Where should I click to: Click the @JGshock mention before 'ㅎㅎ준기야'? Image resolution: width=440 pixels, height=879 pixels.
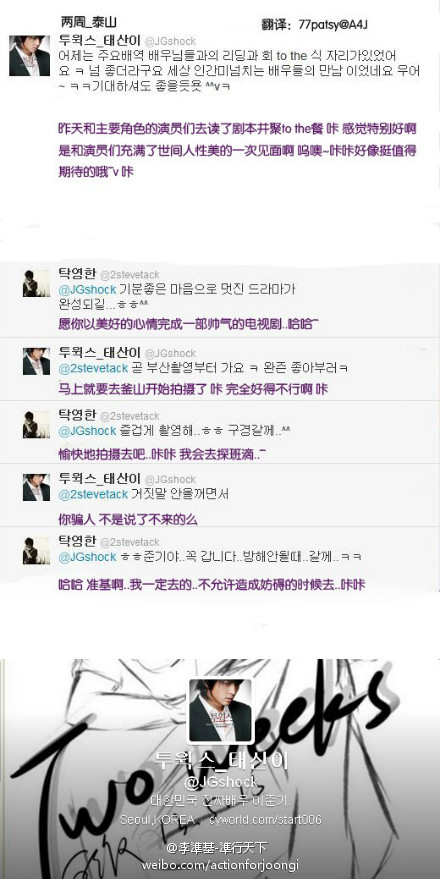(87, 557)
